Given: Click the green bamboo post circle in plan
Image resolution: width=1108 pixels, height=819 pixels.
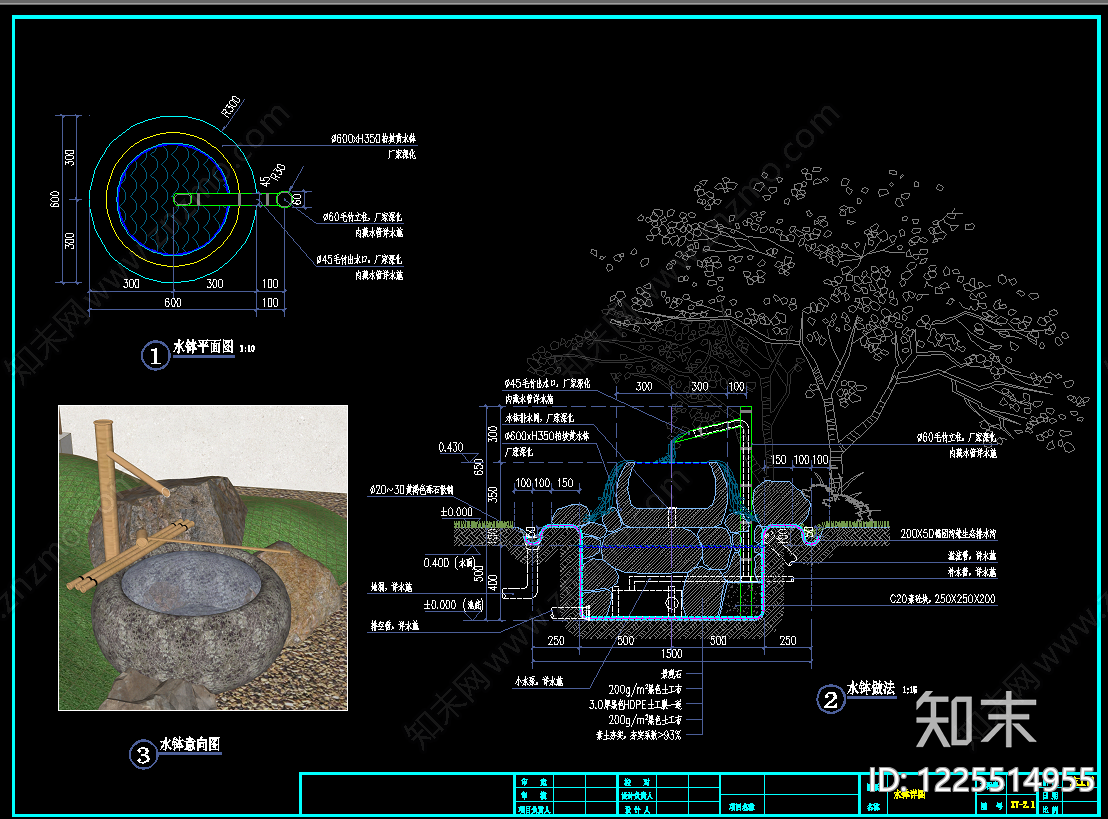Looking at the screenshot, I should [x=284, y=199].
